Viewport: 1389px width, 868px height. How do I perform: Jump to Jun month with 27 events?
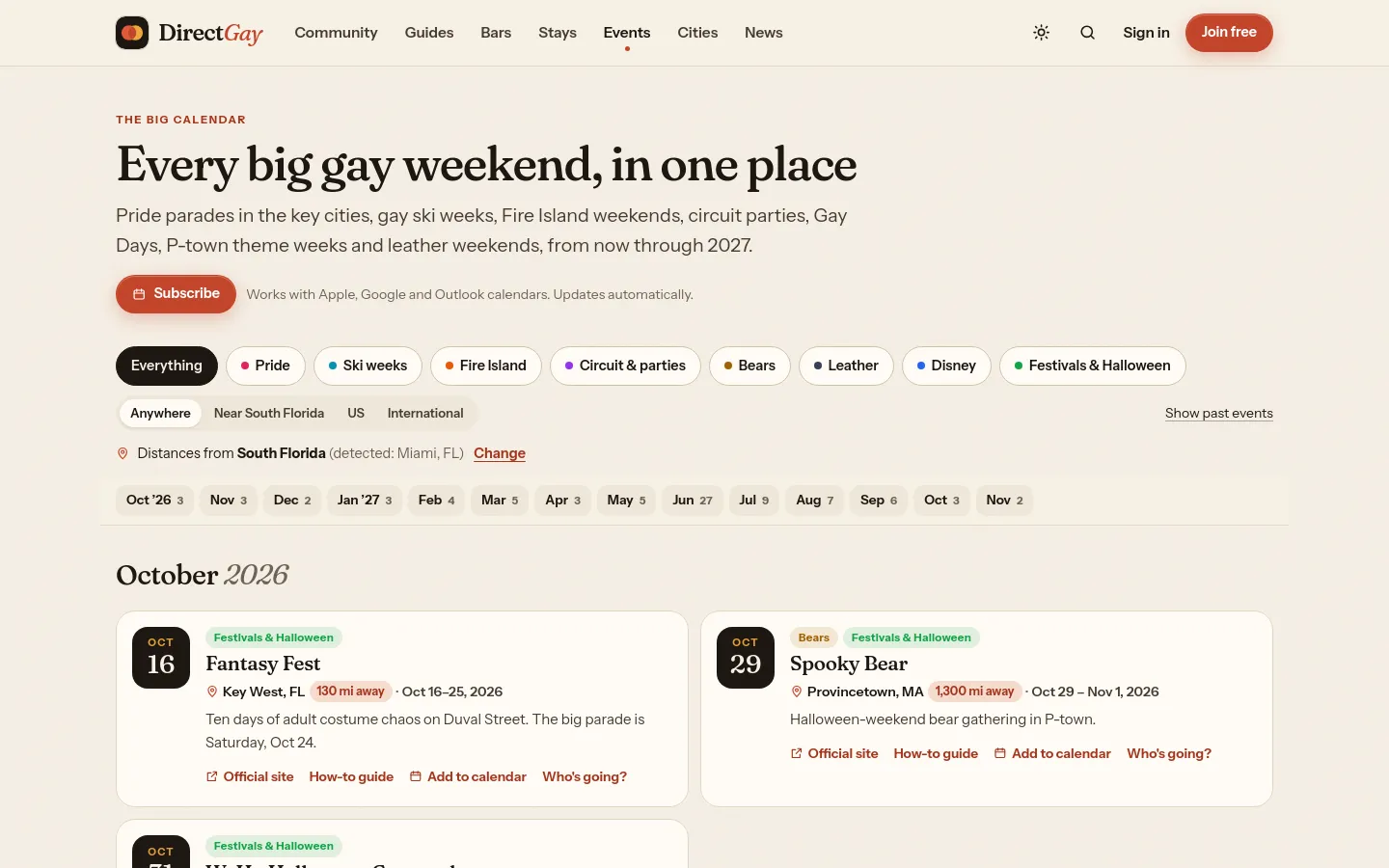[x=693, y=501]
